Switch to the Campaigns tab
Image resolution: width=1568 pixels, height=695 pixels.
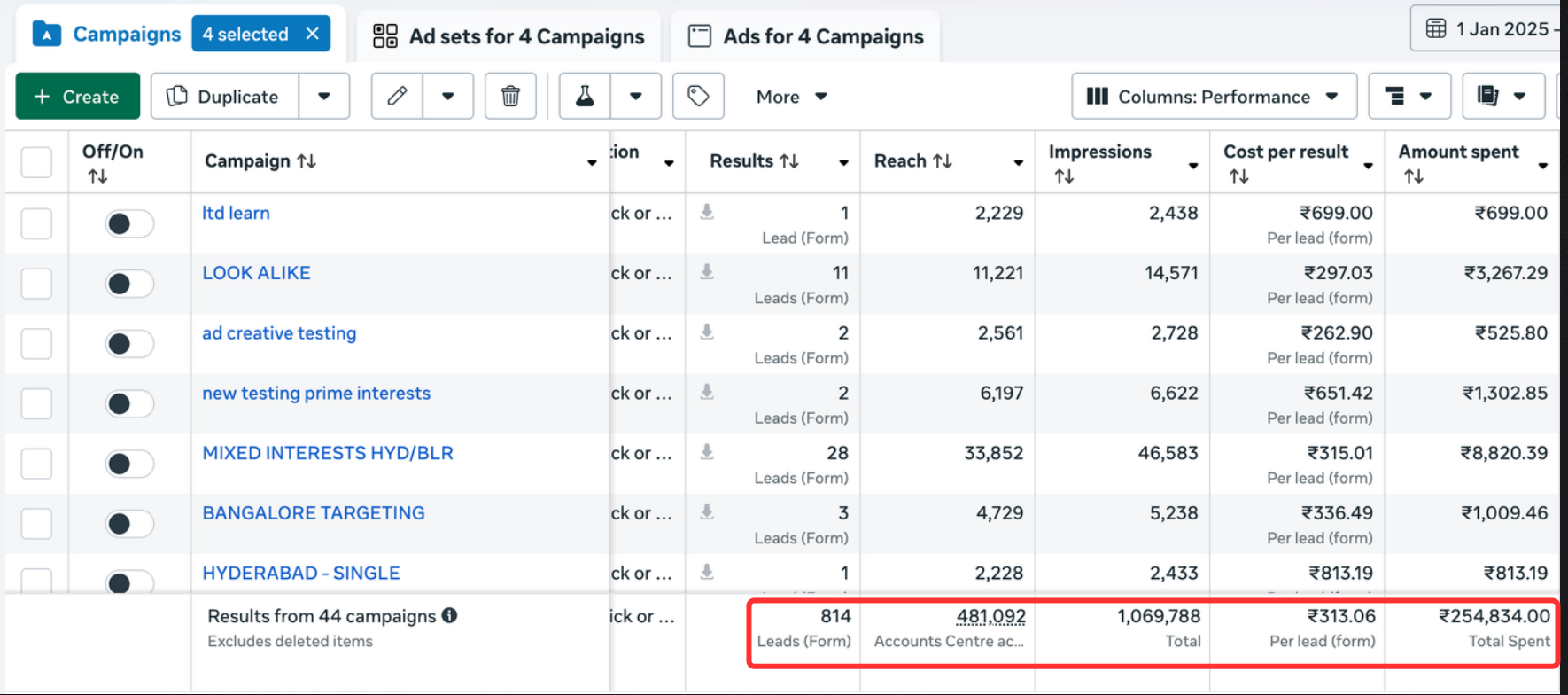tap(127, 35)
